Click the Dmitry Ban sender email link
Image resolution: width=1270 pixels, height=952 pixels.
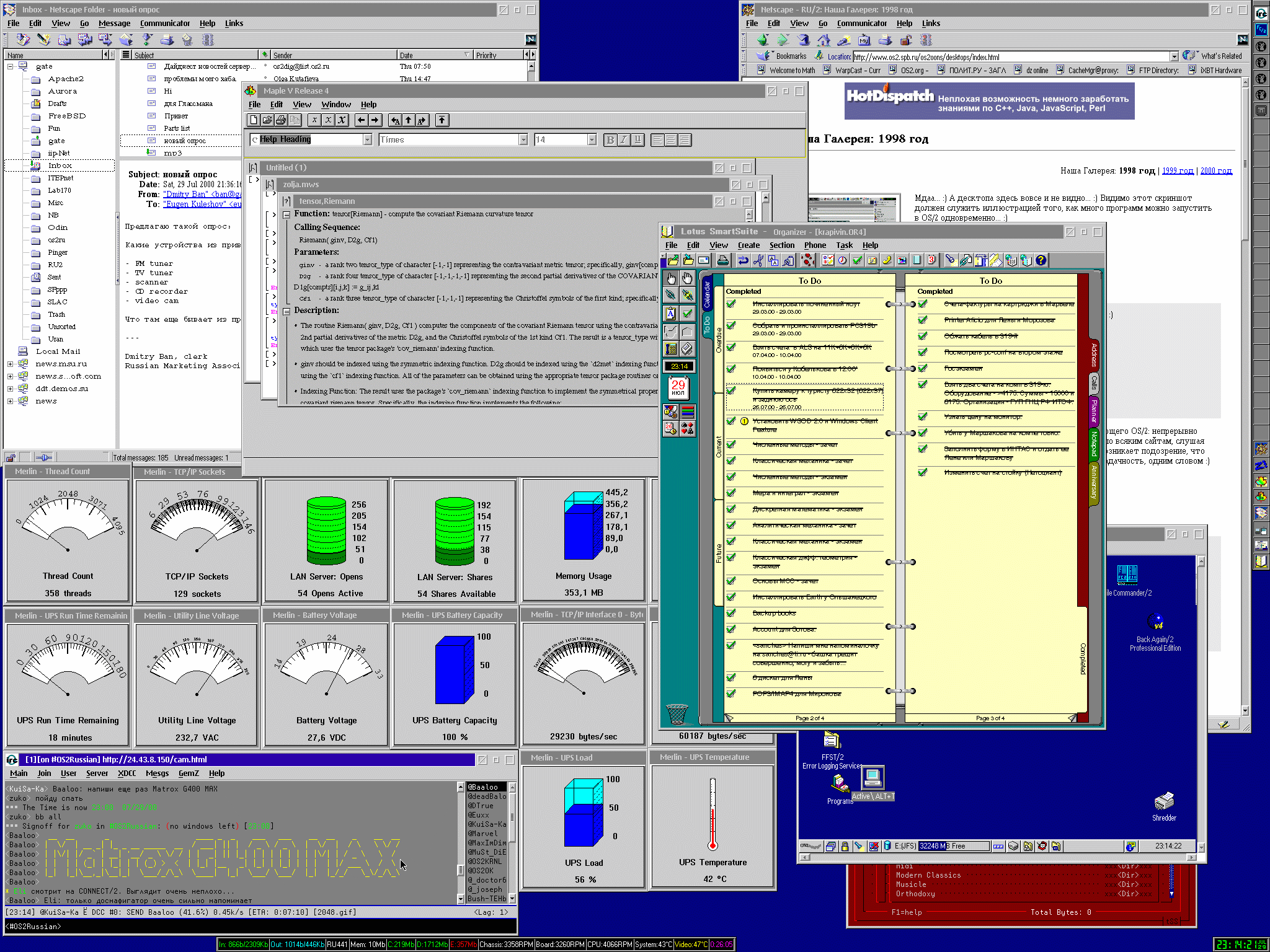tap(202, 194)
